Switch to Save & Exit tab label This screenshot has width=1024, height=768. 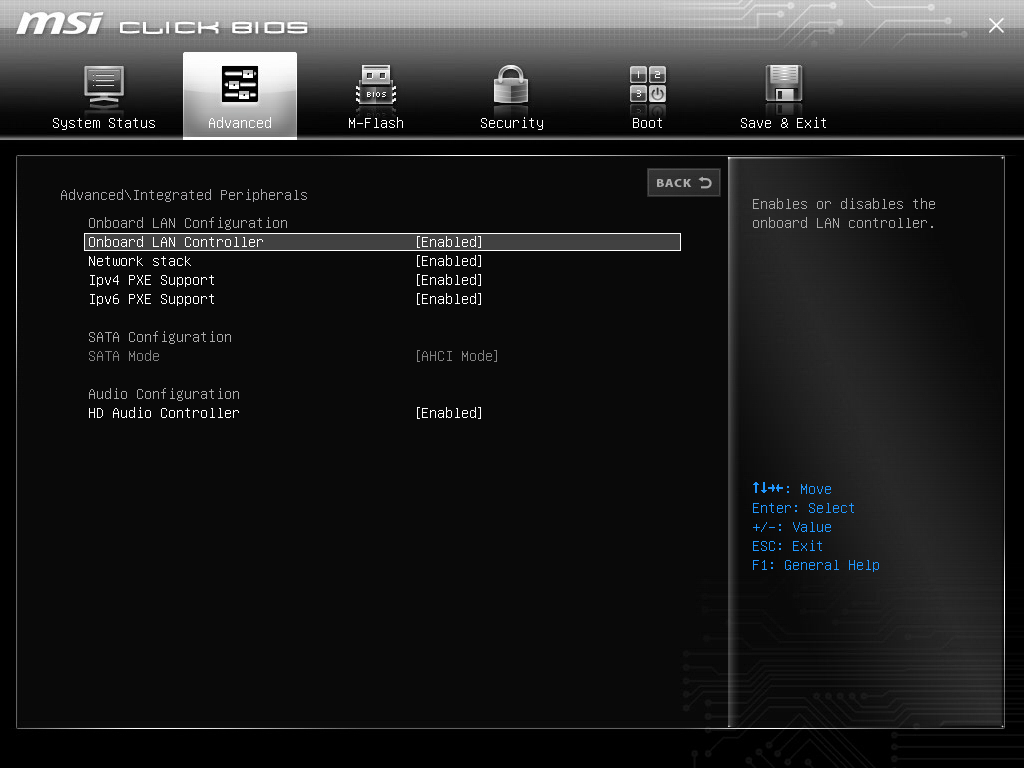point(783,123)
